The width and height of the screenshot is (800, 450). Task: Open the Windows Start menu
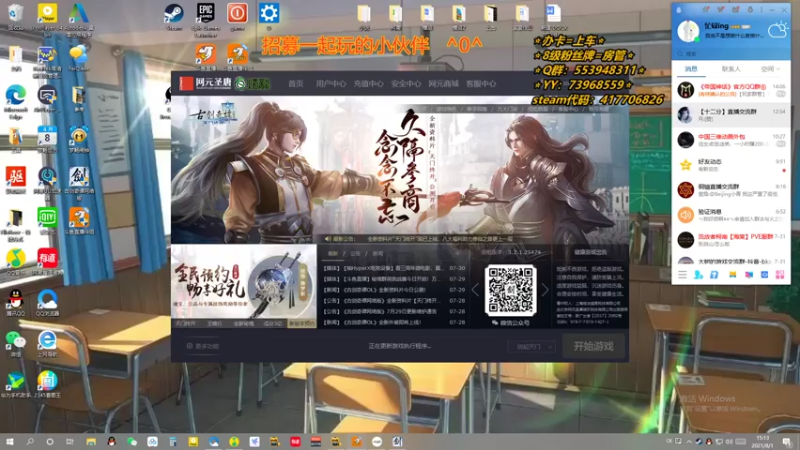(x=9, y=442)
